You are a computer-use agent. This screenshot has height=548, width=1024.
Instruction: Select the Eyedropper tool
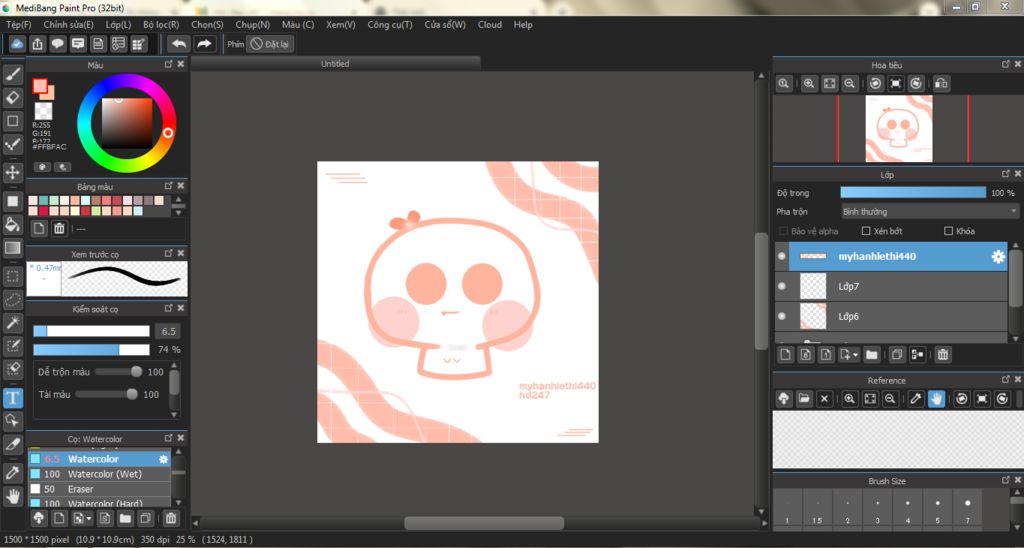(x=12, y=473)
